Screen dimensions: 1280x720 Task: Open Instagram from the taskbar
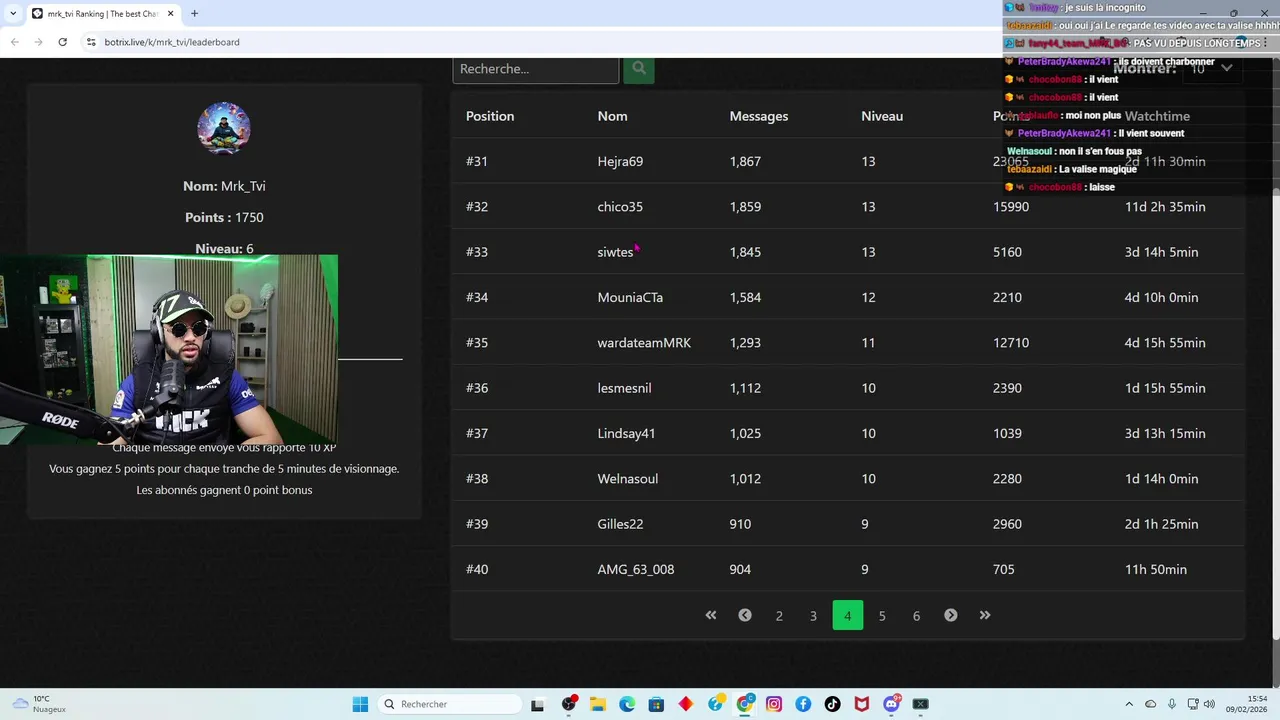click(x=774, y=704)
